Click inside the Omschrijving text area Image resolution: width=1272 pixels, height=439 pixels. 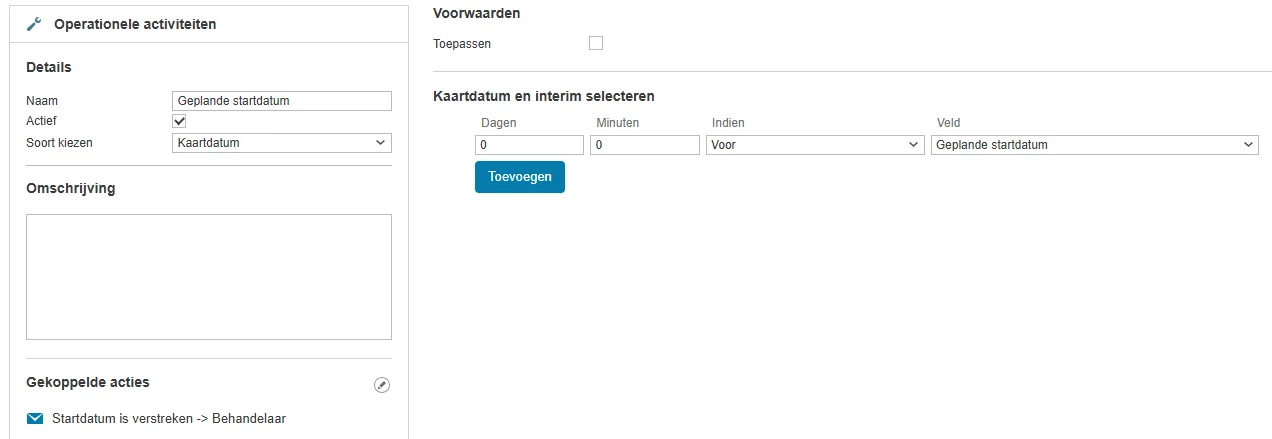pyautogui.click(x=208, y=276)
